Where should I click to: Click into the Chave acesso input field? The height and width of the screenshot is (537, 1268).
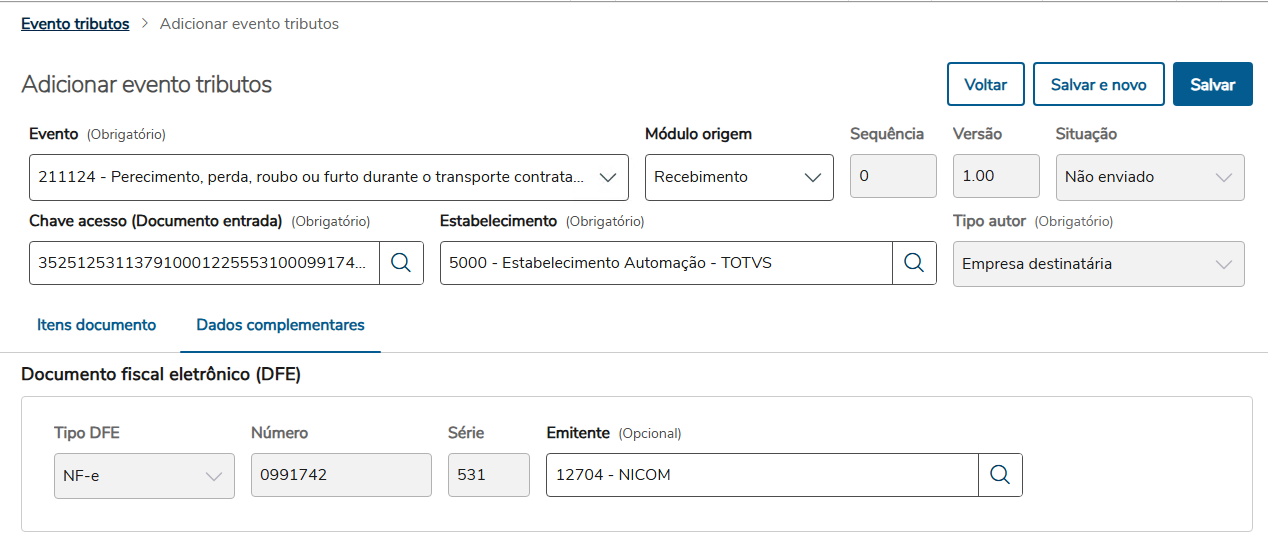[204, 263]
